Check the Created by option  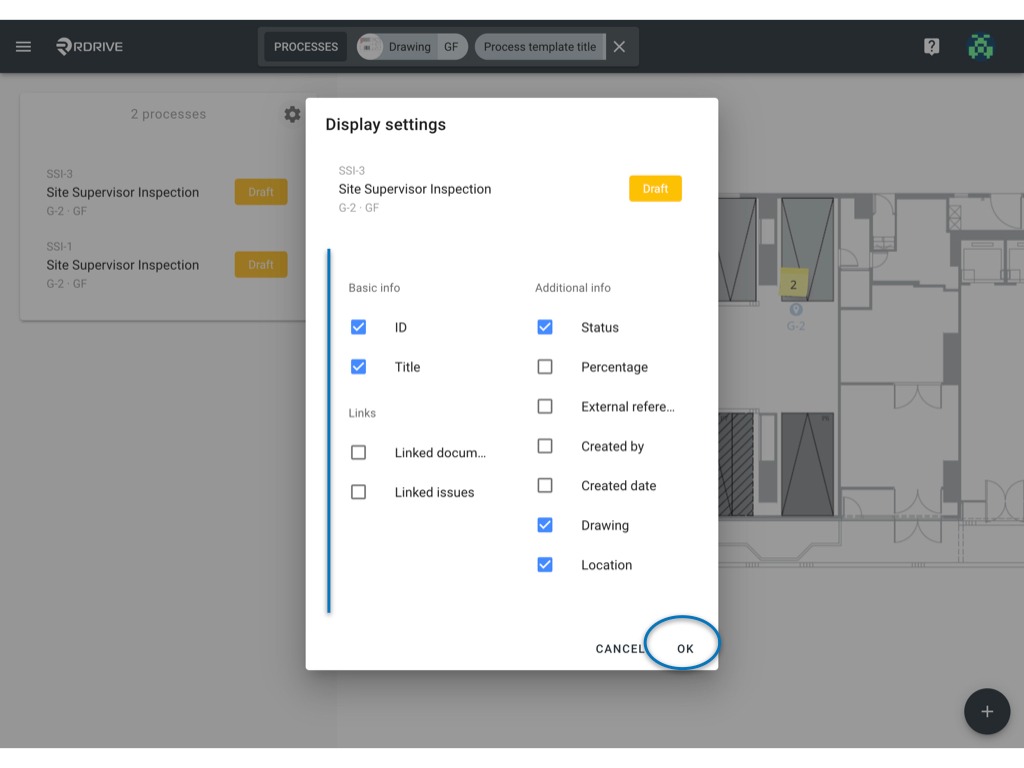pos(545,446)
